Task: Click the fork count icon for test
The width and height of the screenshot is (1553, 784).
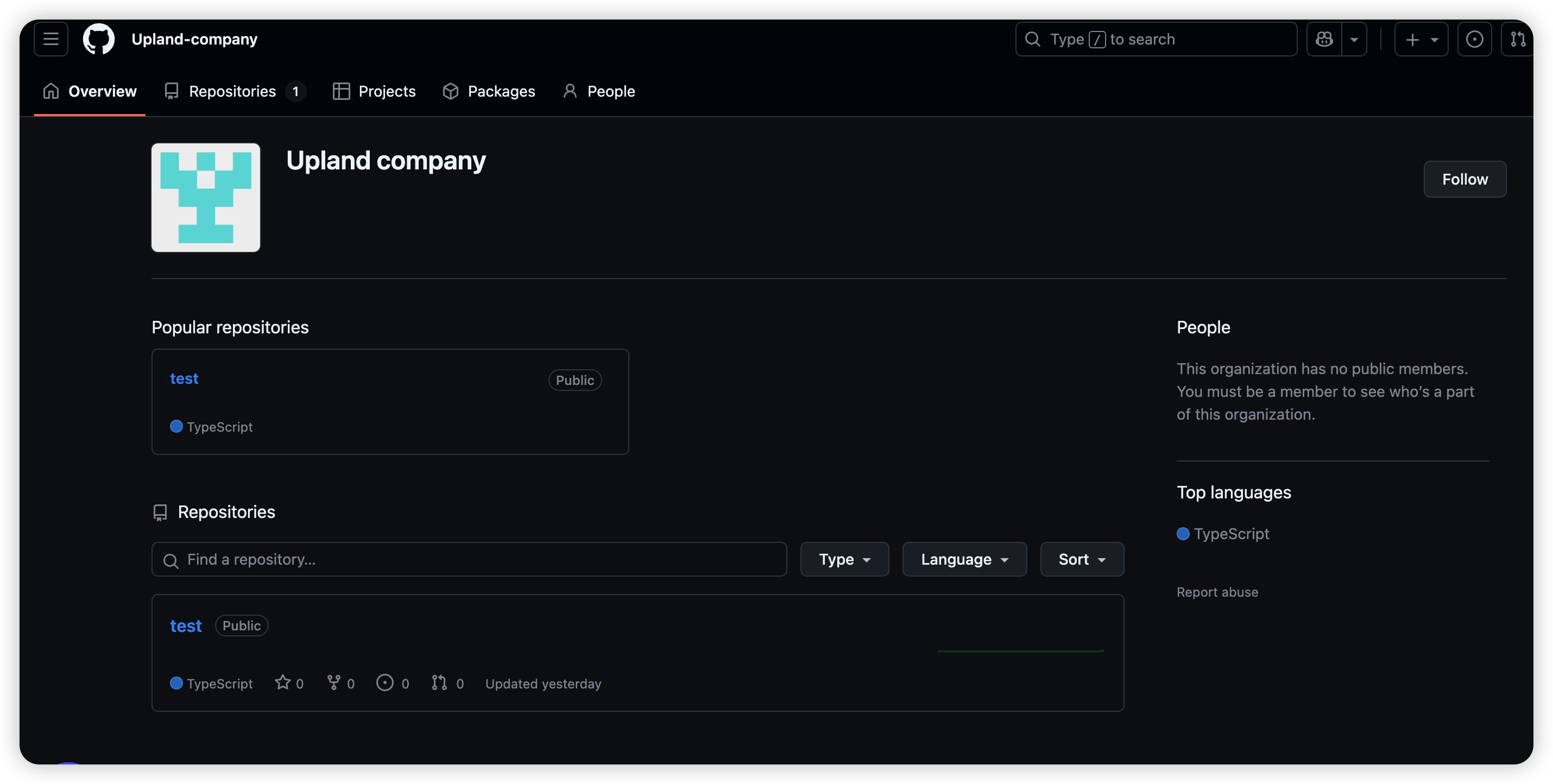Action: coord(333,683)
